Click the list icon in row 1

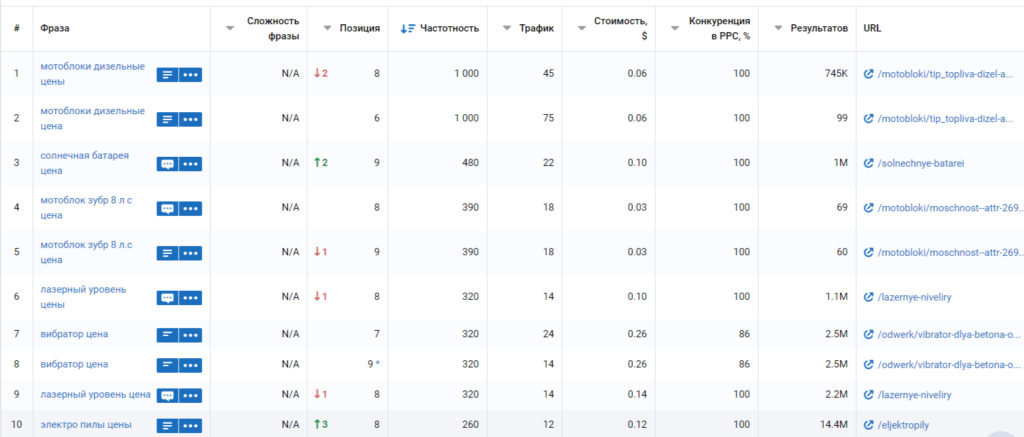coord(167,74)
